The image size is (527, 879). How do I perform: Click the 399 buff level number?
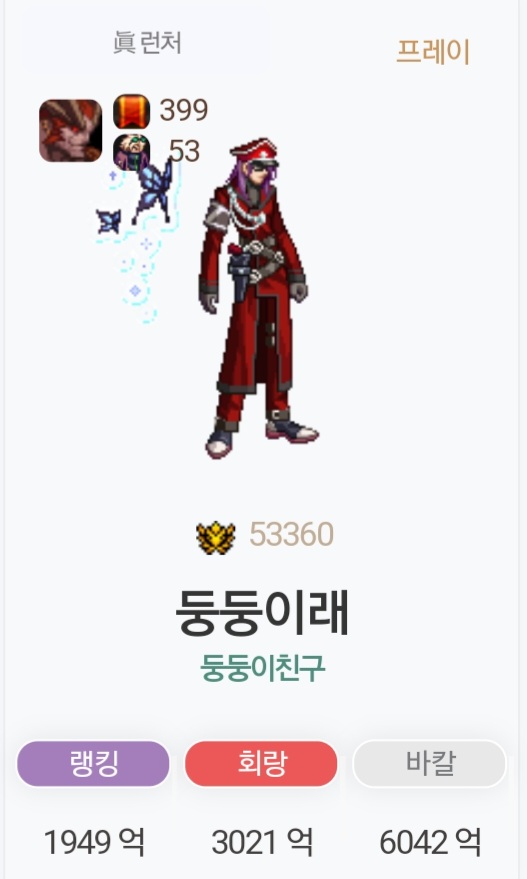tap(184, 110)
